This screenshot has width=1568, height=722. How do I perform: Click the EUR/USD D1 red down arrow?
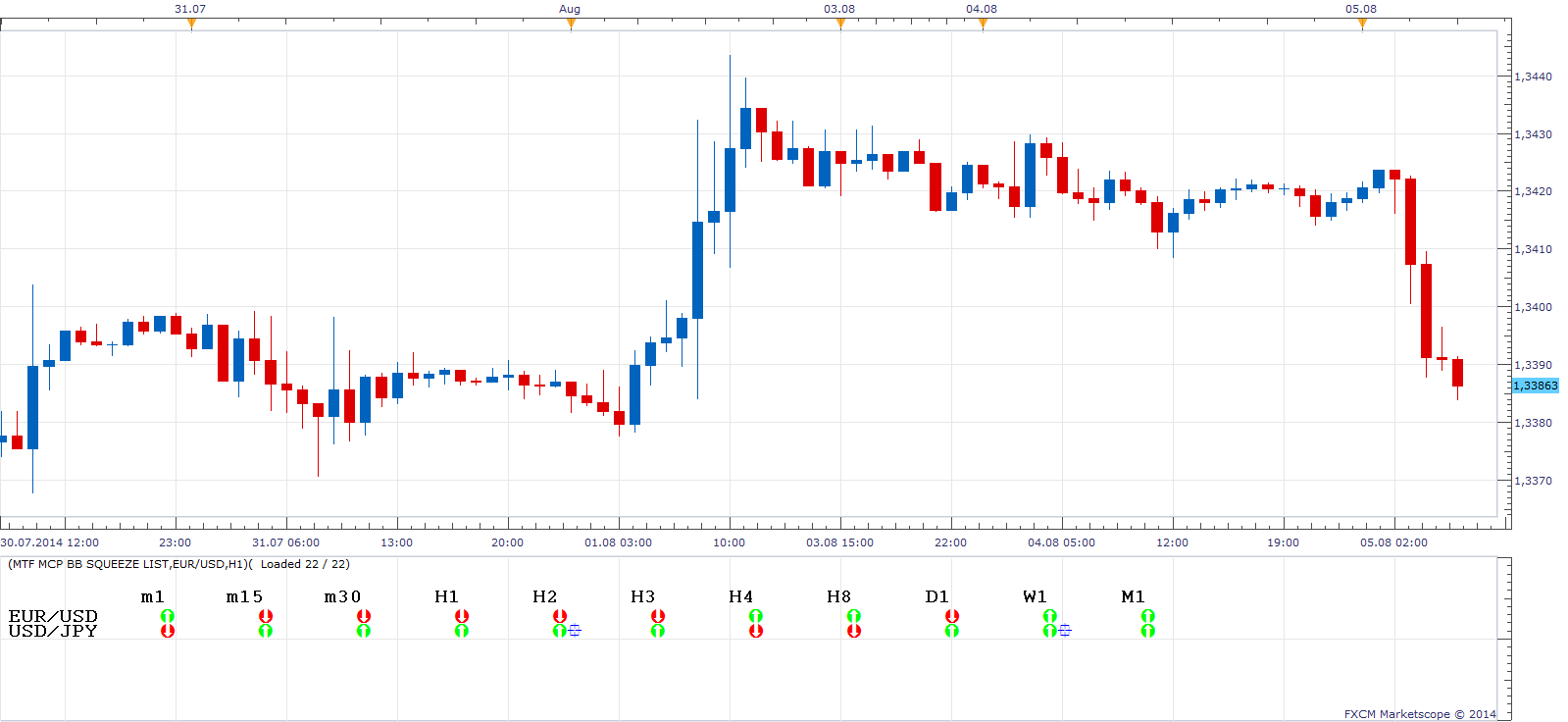pyautogui.click(x=952, y=616)
